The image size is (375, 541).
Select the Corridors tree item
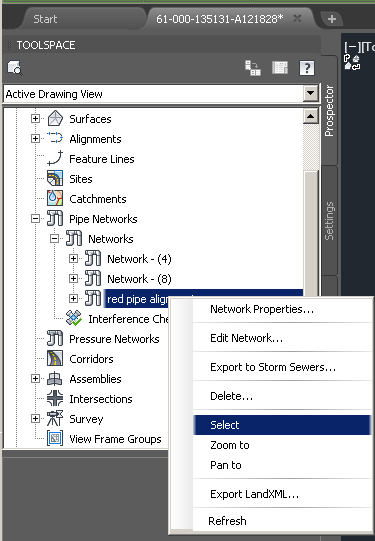tap(91, 359)
